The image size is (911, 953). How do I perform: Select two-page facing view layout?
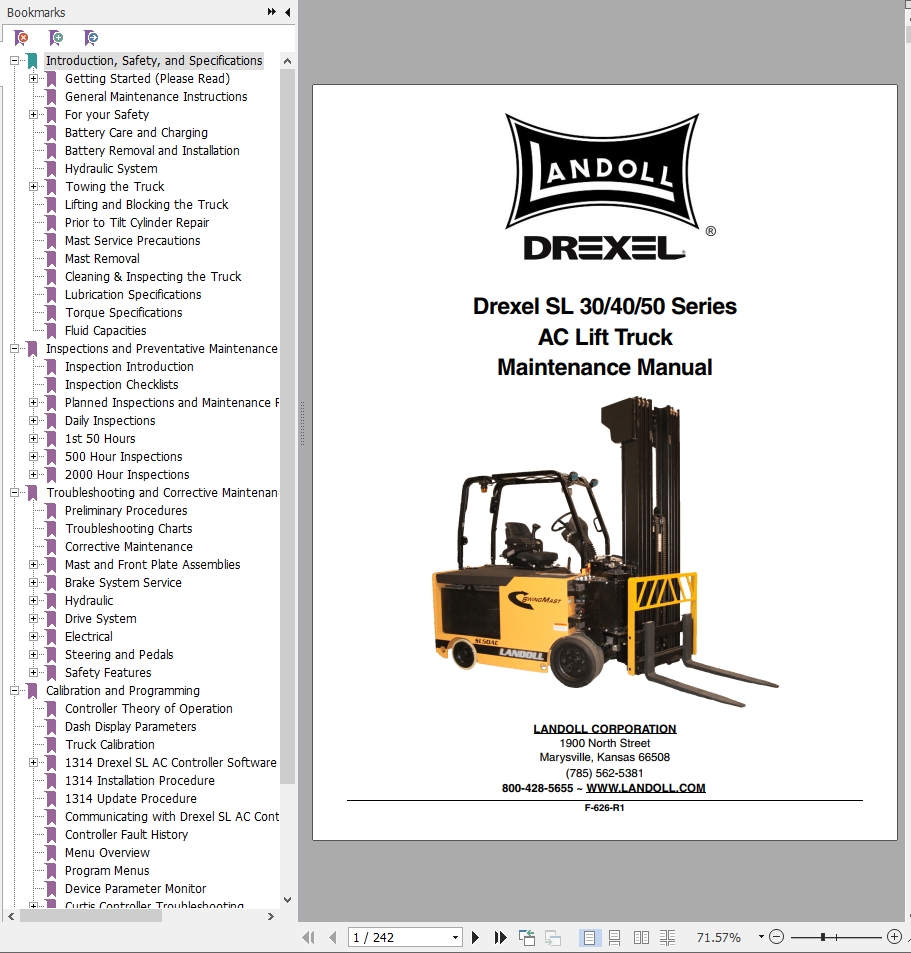(x=641, y=937)
